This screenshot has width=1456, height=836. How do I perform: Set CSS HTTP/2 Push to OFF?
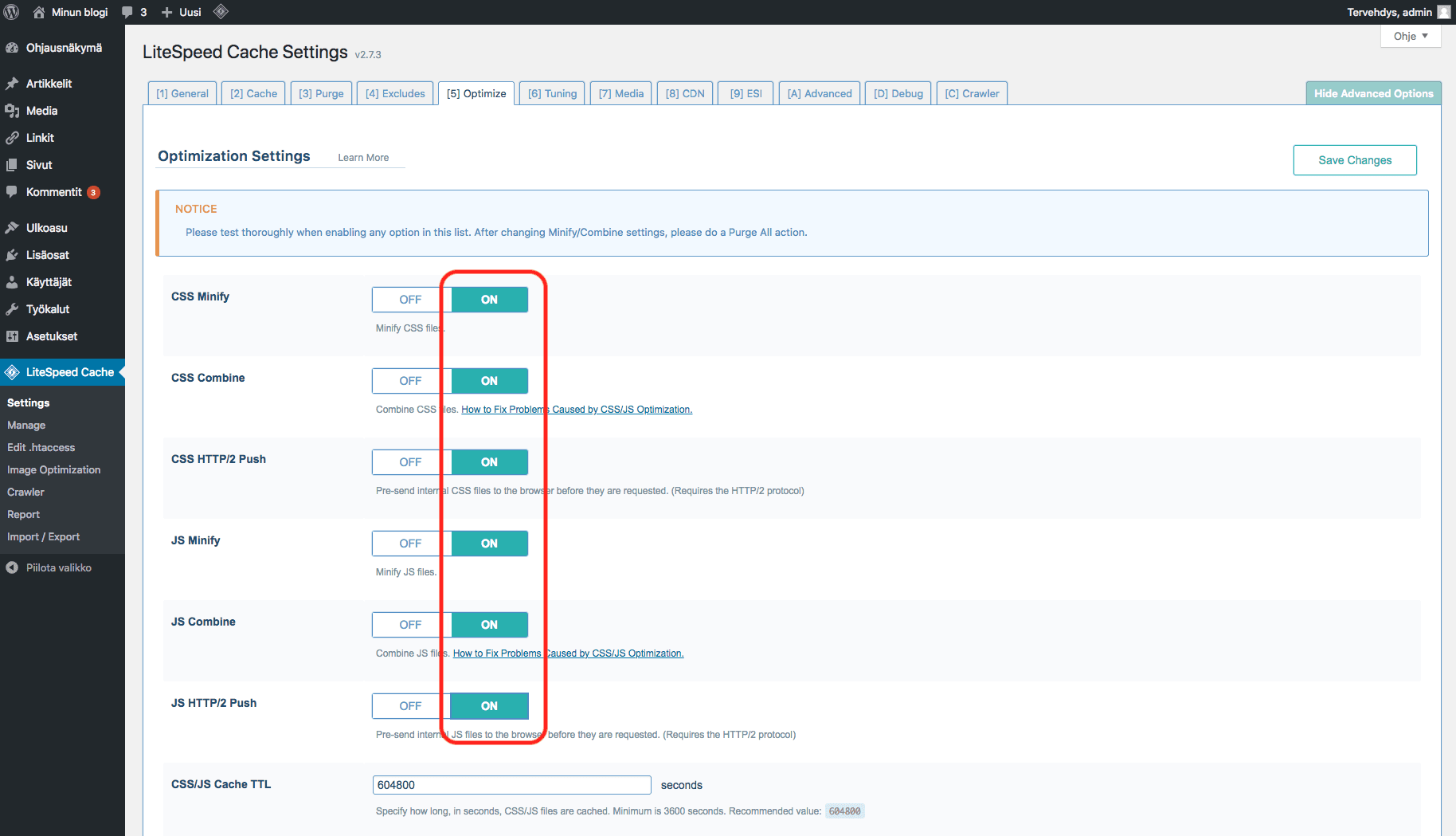tap(411, 462)
